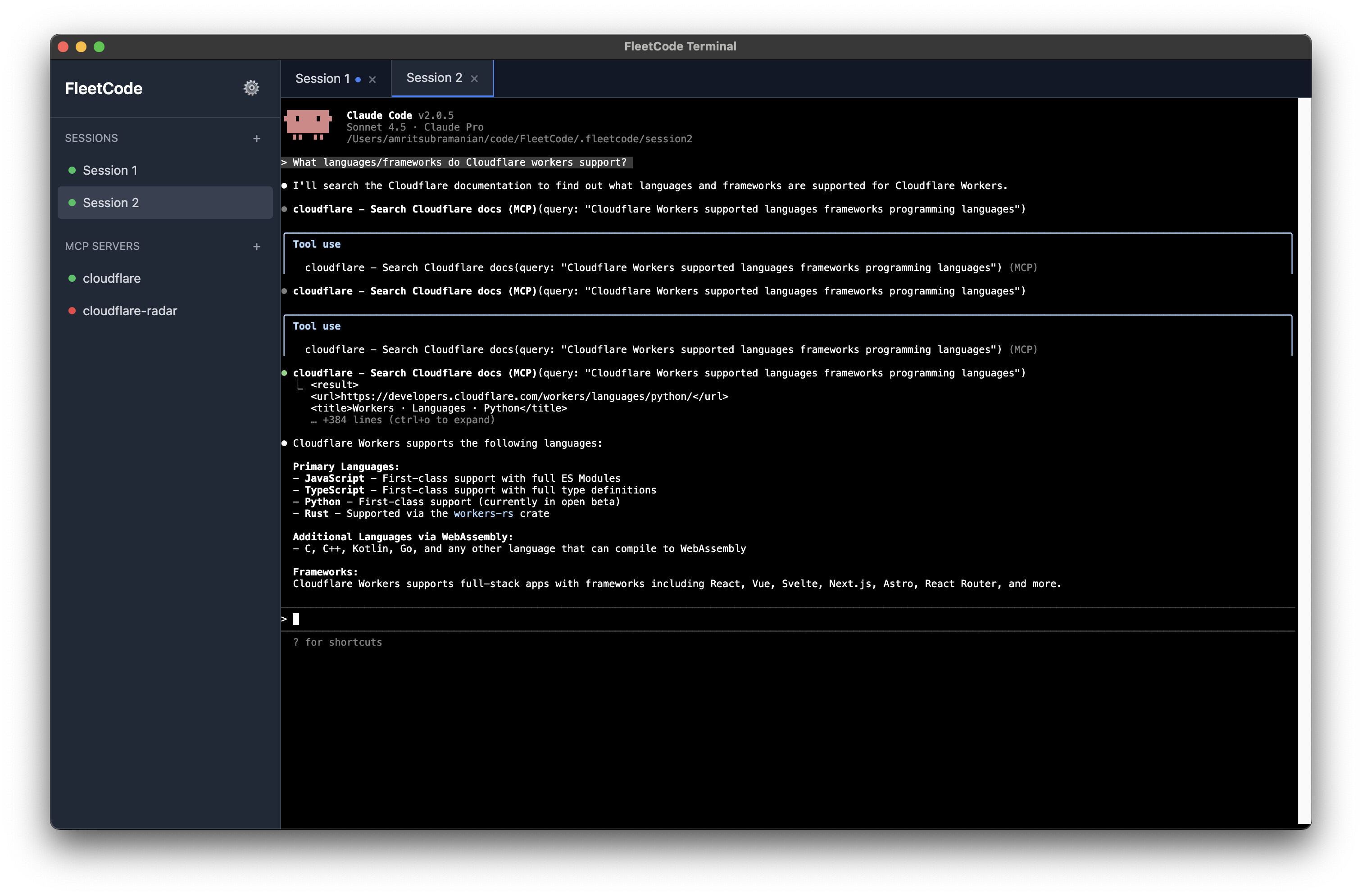Screen dimensions: 1362x896
Task: Click Session 1 unsaved blue dot indicator
Action: [x=358, y=80]
